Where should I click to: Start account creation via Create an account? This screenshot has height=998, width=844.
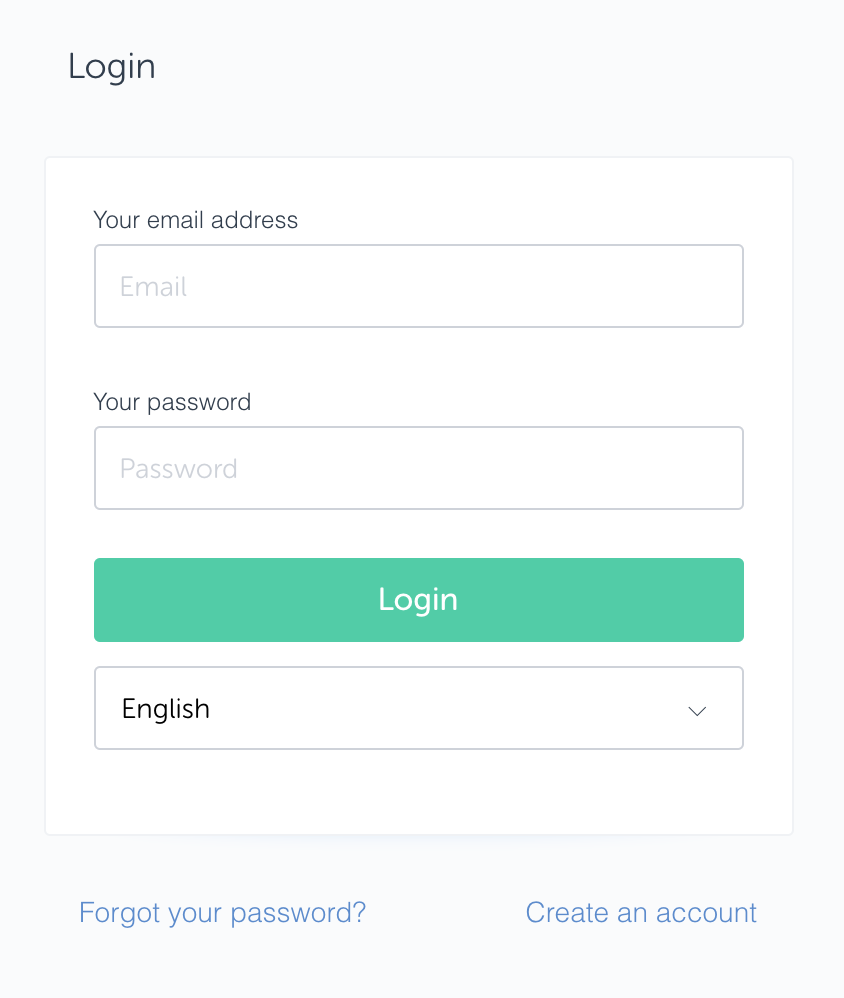[x=640, y=912]
